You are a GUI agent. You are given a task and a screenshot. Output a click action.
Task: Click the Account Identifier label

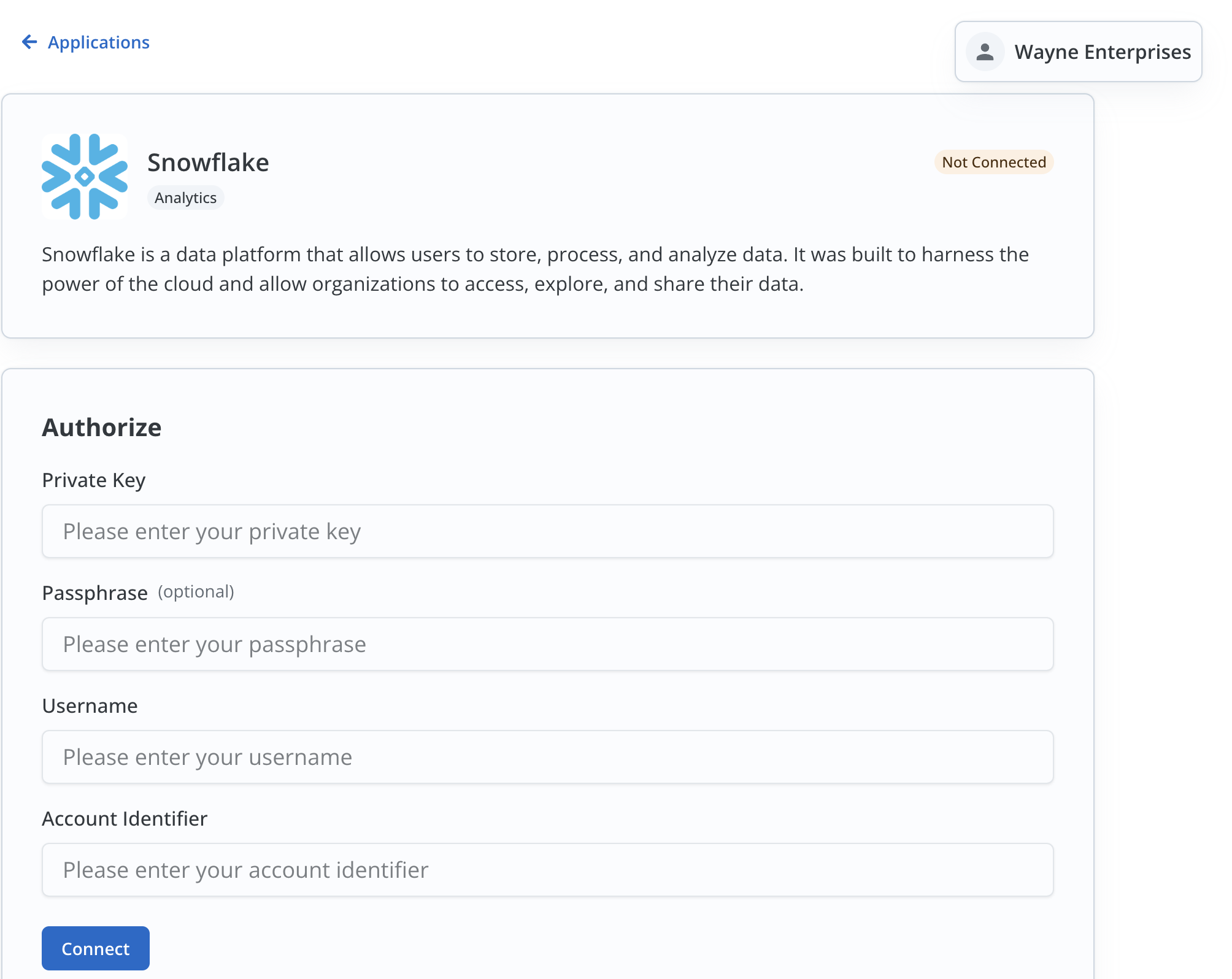coord(125,818)
